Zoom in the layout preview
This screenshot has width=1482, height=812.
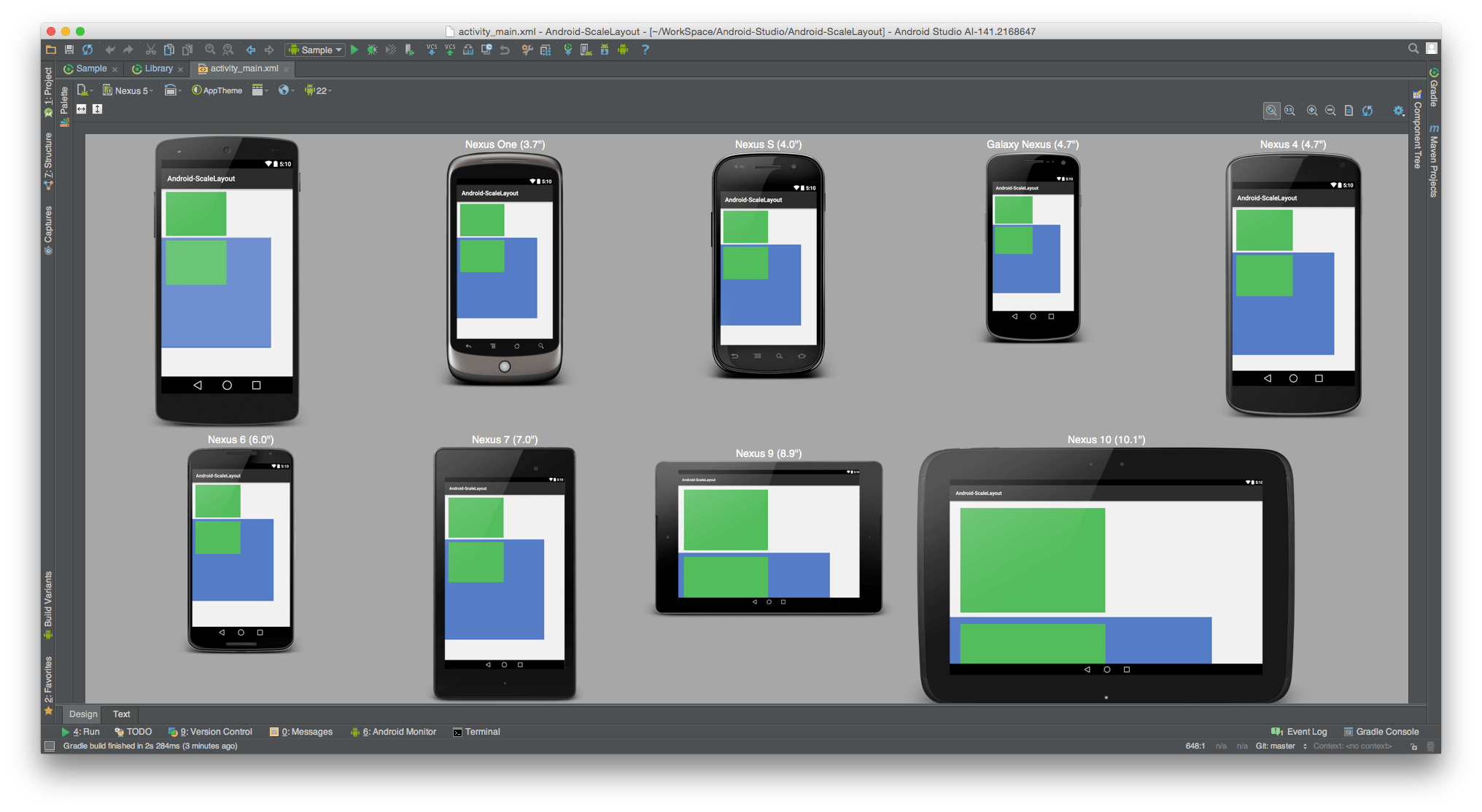pyautogui.click(x=1312, y=111)
